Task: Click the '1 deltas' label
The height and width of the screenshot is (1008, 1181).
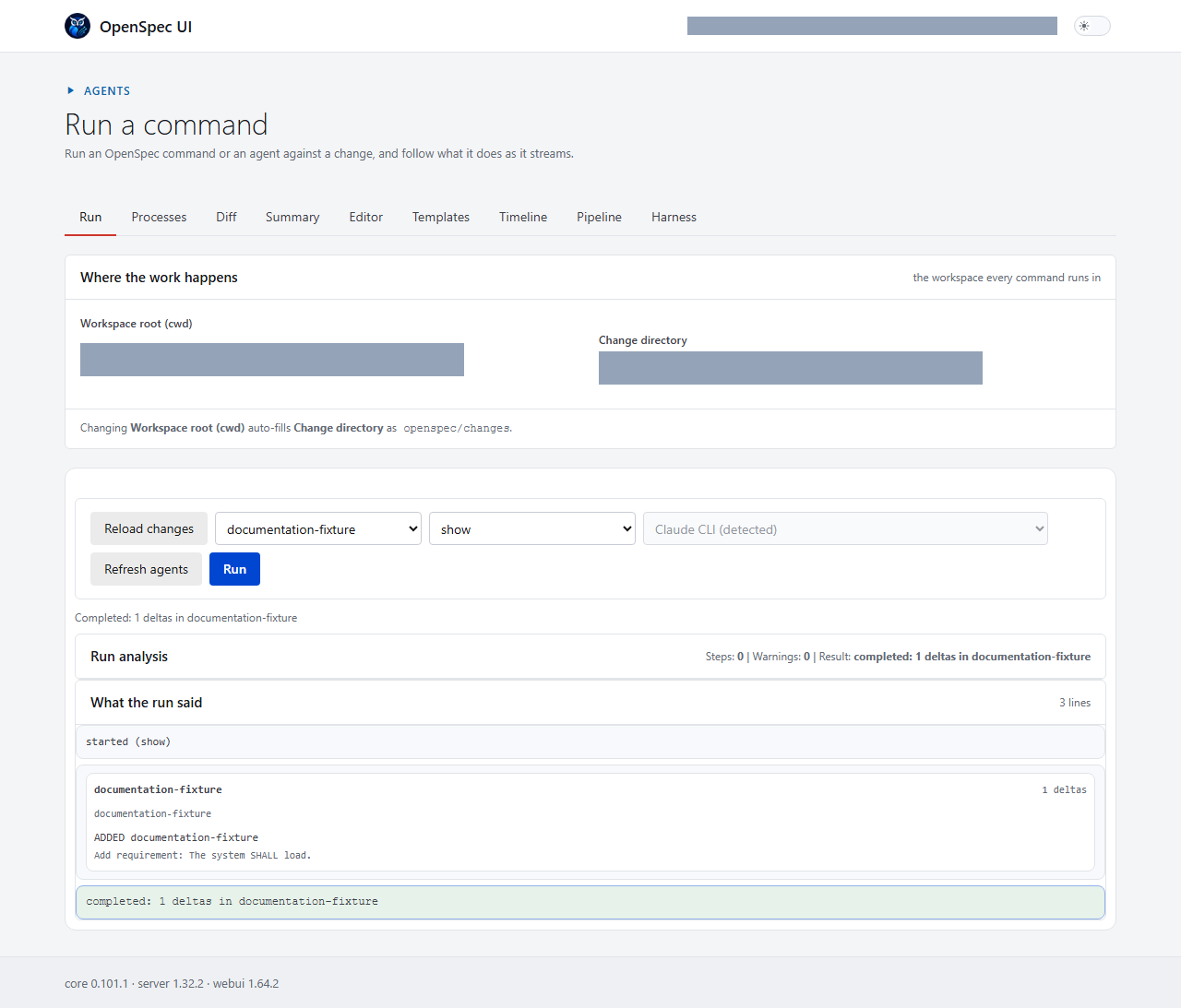Action: tap(1064, 789)
